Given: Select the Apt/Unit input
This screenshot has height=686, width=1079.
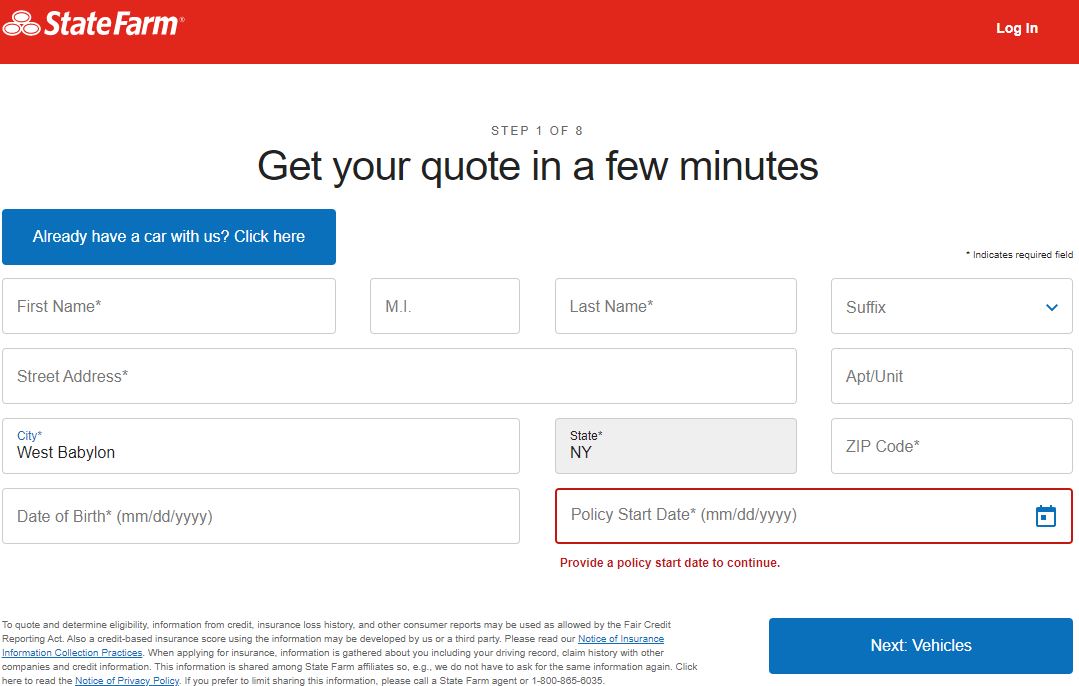Looking at the screenshot, I should tap(951, 376).
